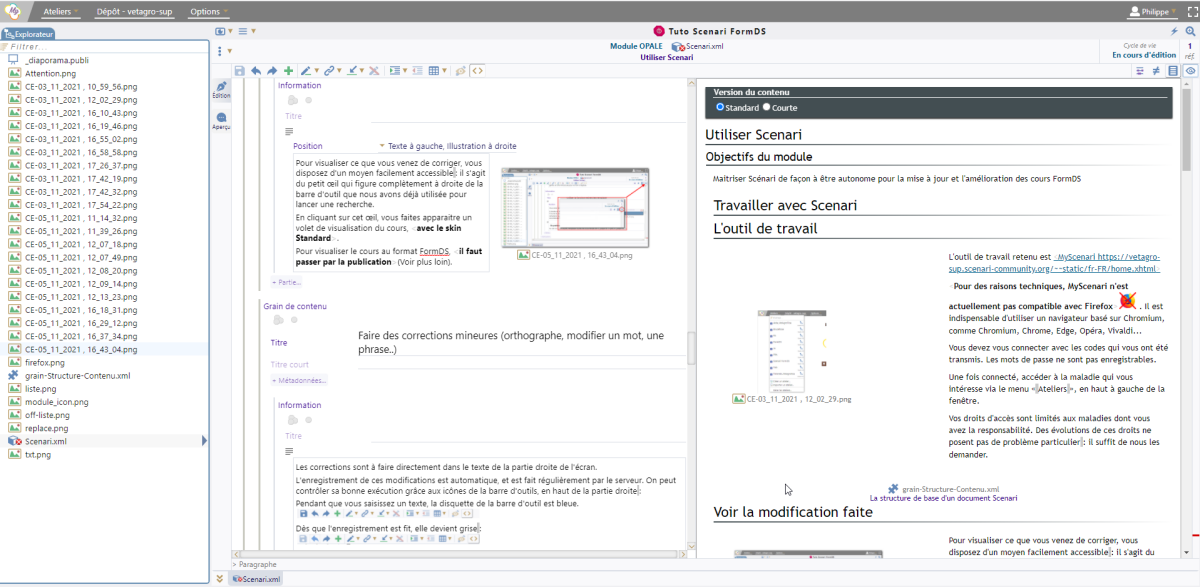Viewport: 1200px width, 587px height.
Task: Click the Filtrer search field
Action: pyautogui.click(x=105, y=46)
